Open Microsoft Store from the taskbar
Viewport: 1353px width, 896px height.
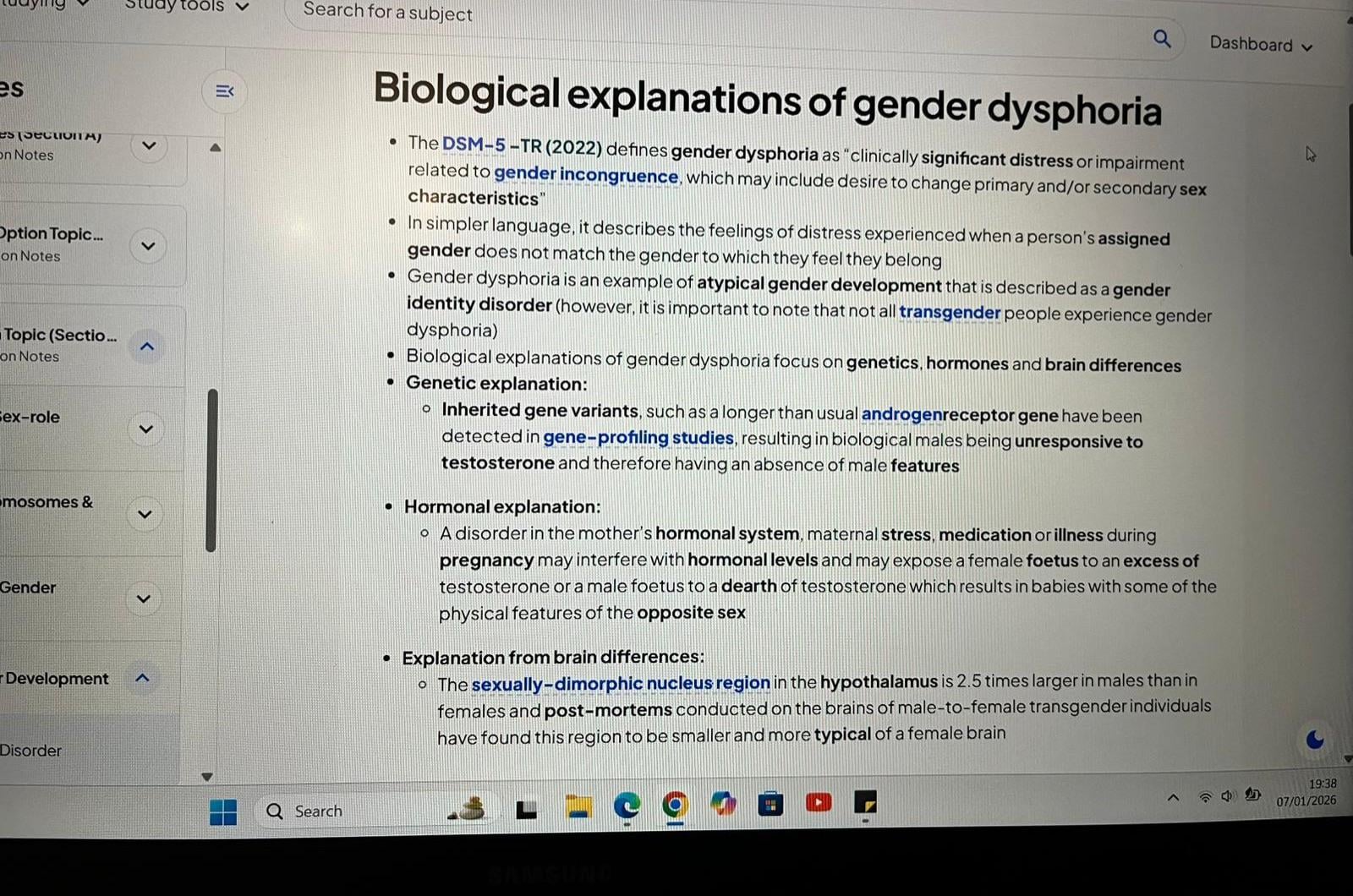pos(770,803)
